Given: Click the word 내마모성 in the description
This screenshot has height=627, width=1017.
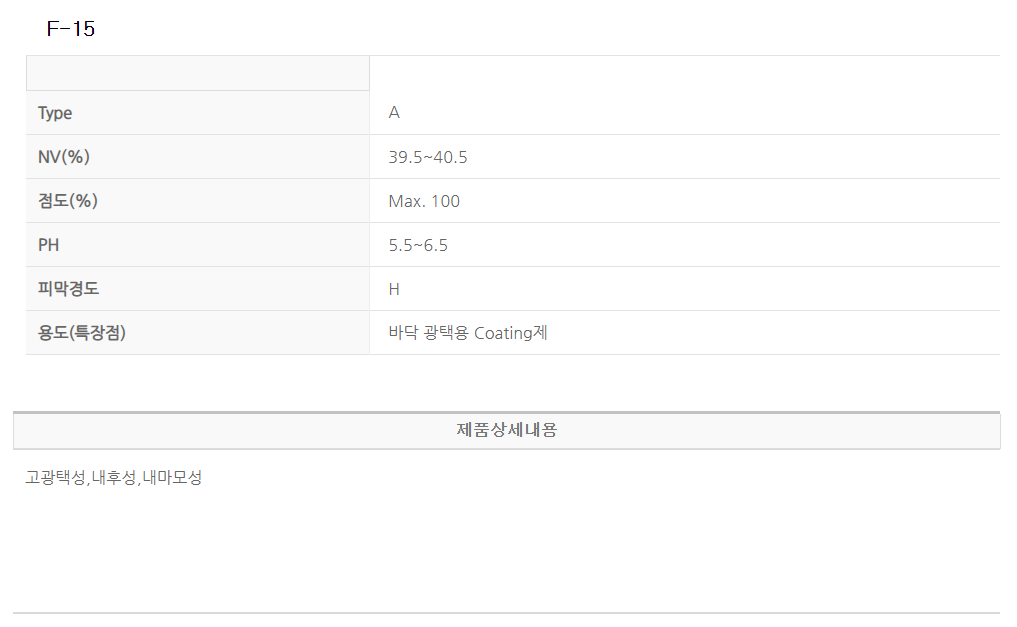Looking at the screenshot, I should (x=172, y=478).
